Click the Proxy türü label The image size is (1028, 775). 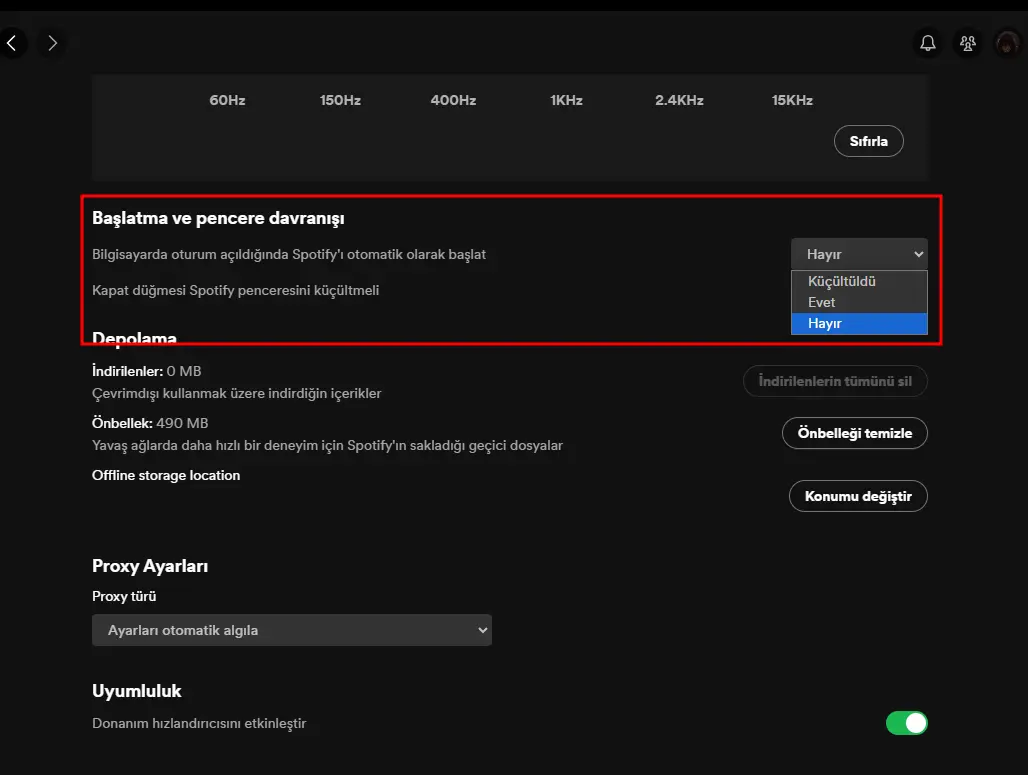124,596
